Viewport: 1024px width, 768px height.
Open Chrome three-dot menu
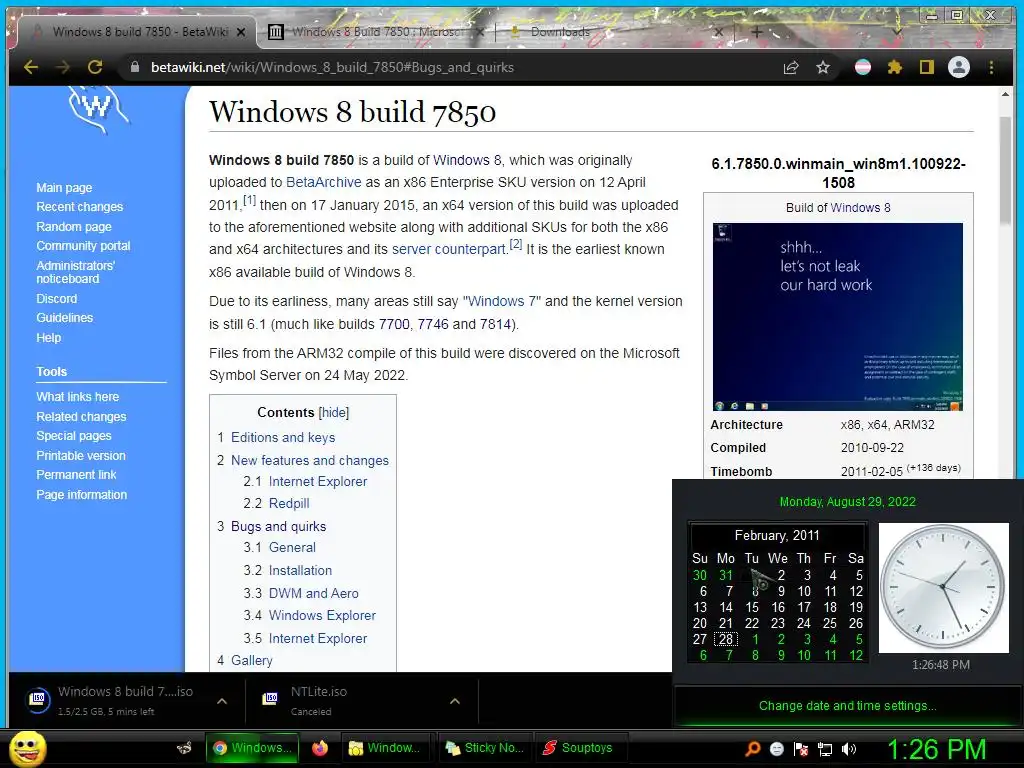(991, 67)
